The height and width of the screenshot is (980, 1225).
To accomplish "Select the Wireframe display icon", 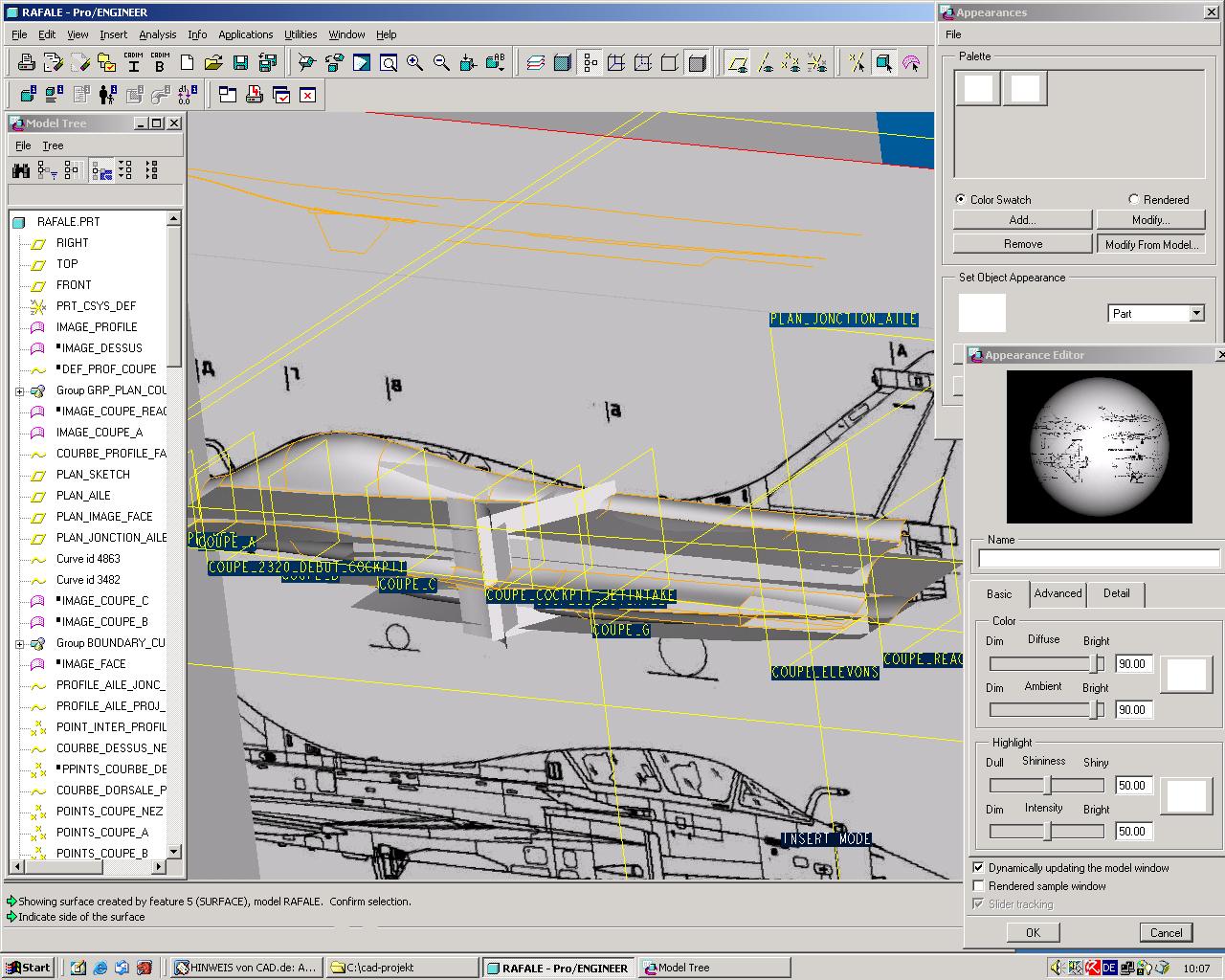I will 616,63.
